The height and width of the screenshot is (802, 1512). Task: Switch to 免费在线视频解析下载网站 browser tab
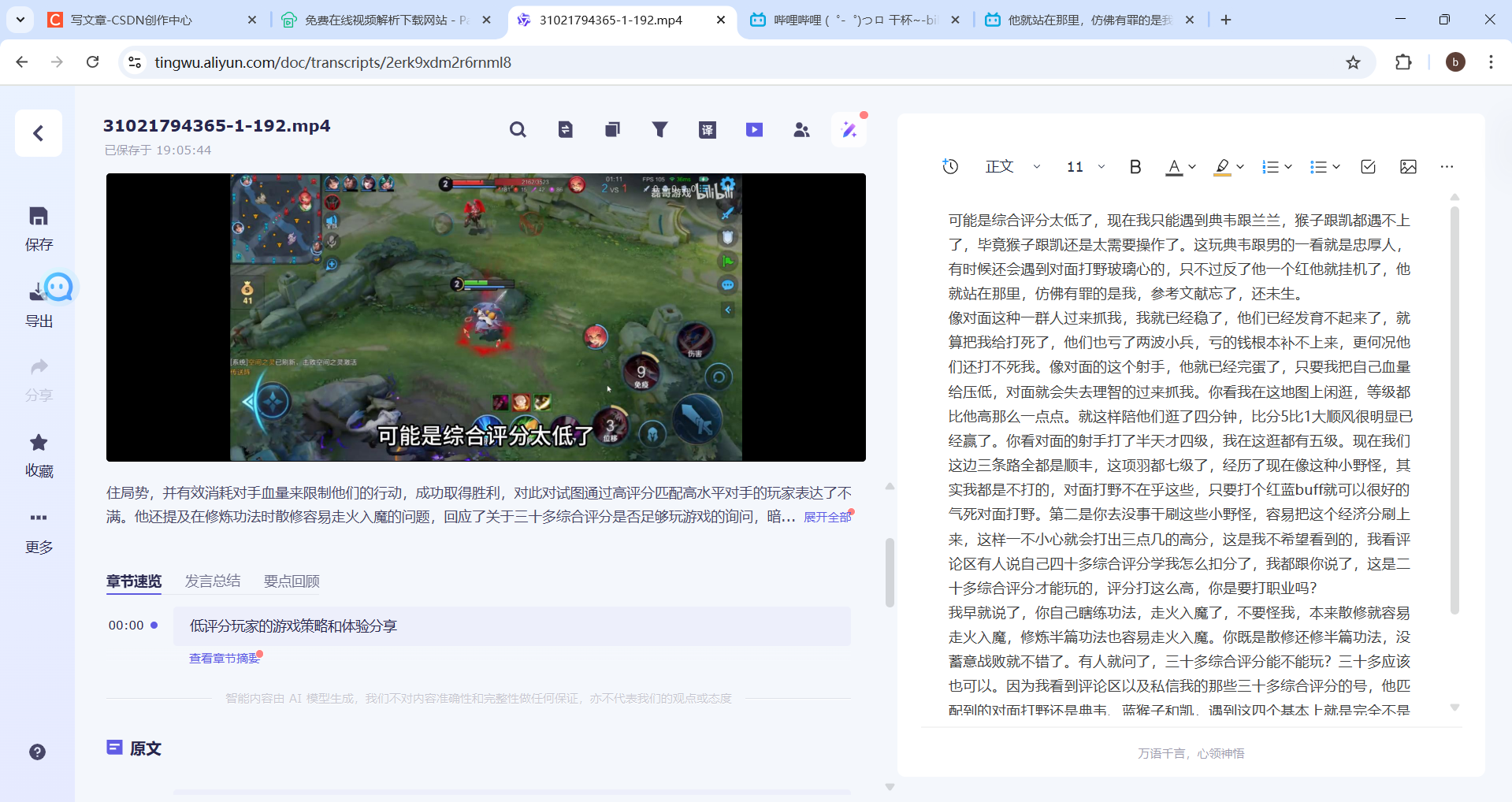387,20
